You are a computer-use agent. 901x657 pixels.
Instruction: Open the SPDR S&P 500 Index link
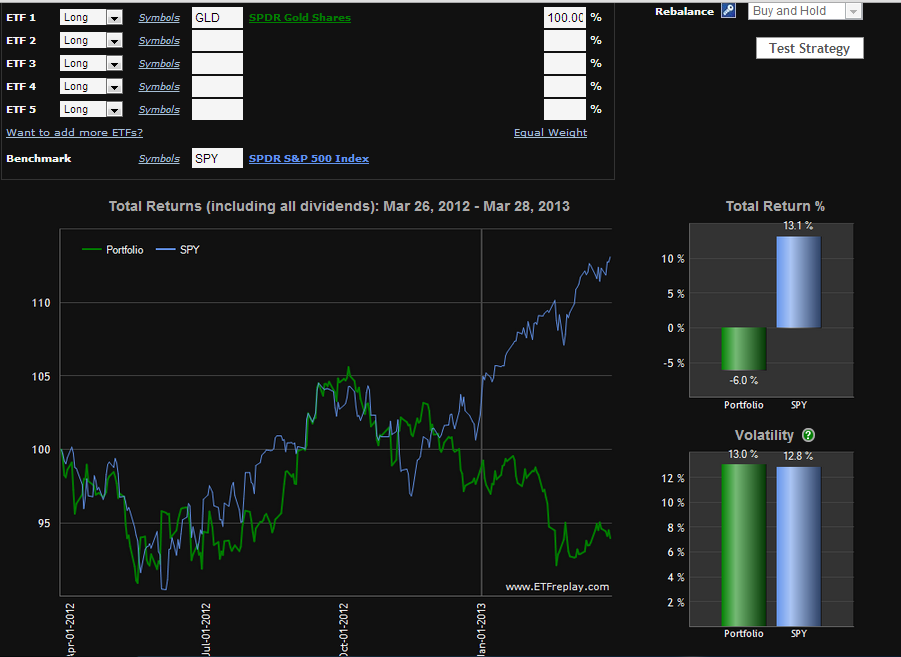click(308, 158)
